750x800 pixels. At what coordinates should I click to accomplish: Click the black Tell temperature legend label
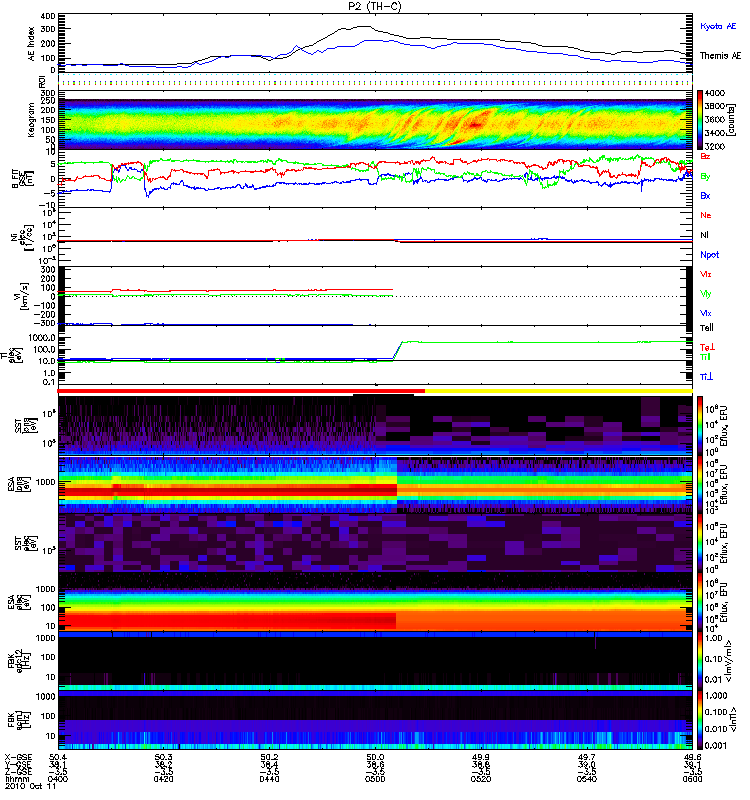[x=707, y=328]
